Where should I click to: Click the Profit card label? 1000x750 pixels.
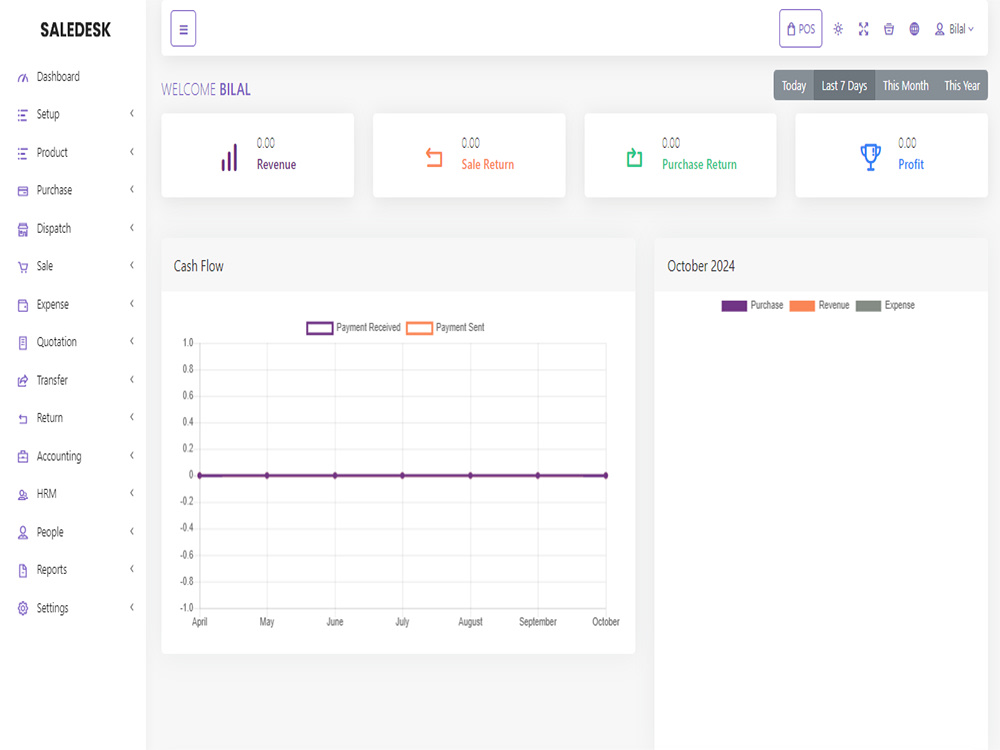click(911, 165)
